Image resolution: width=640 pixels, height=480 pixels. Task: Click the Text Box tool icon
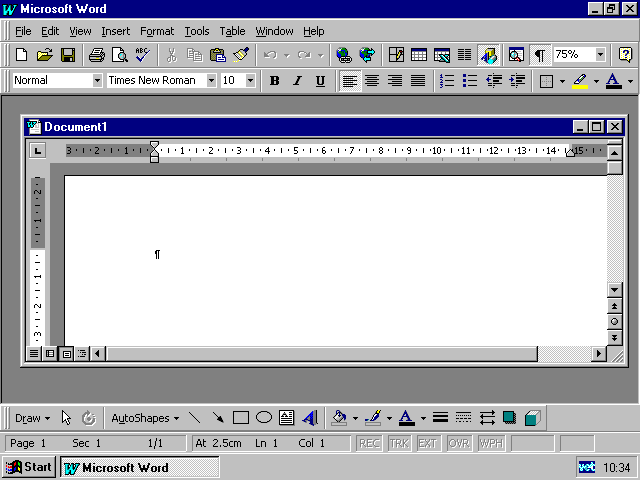click(x=287, y=418)
